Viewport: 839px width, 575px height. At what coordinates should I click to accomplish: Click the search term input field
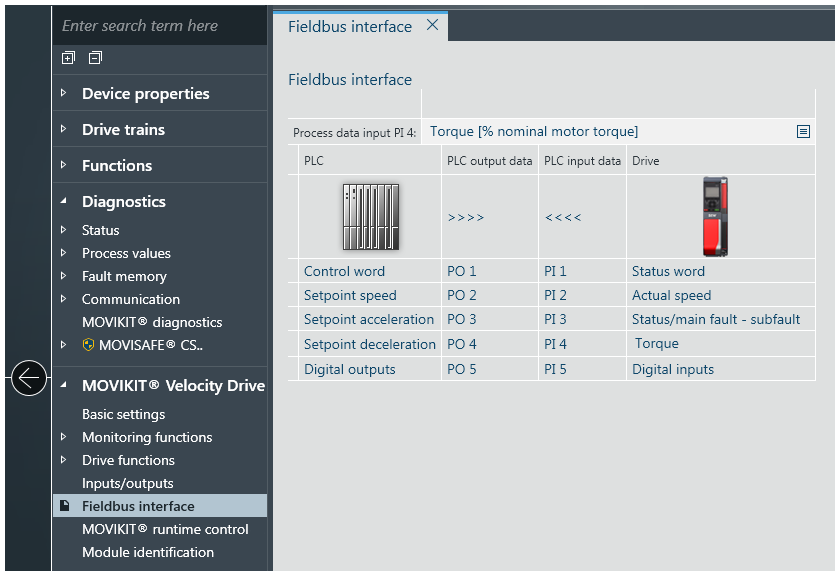[x=160, y=26]
